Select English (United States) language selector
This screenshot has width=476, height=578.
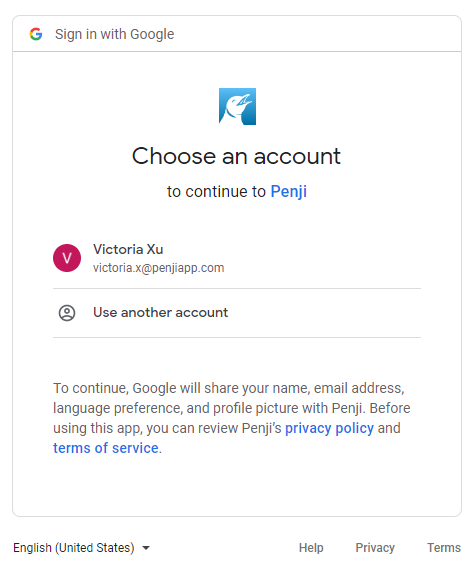point(81,548)
